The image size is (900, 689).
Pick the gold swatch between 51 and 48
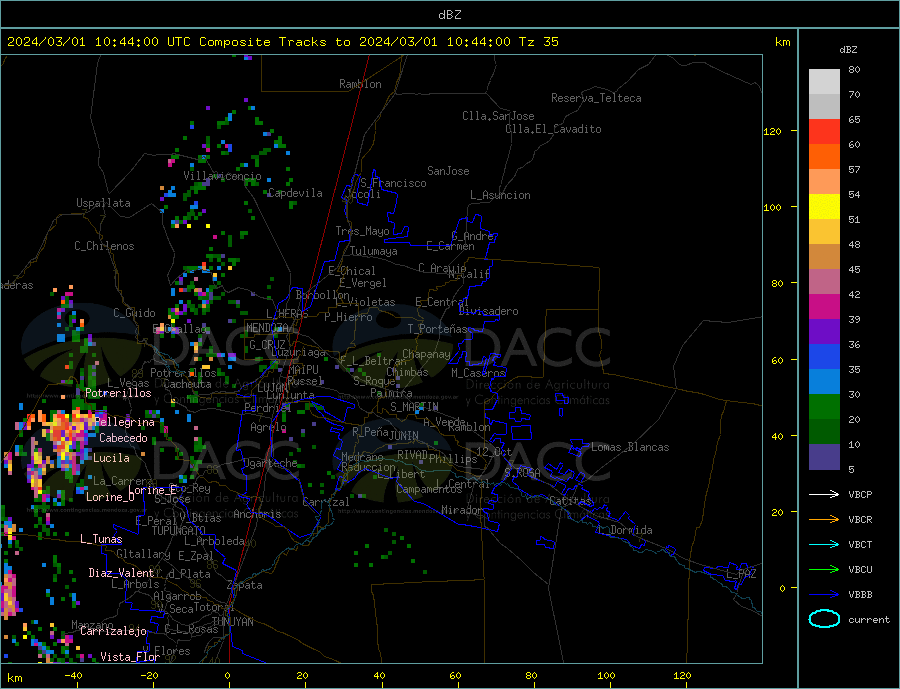tap(824, 231)
